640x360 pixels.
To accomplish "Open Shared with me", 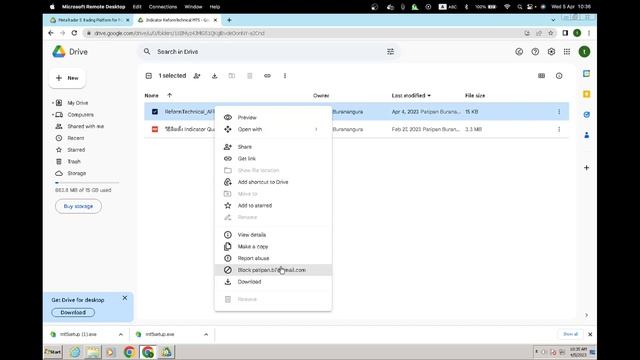I will [86, 127].
